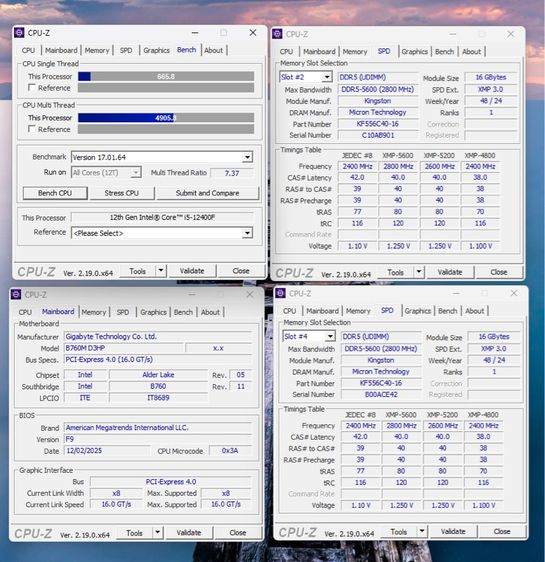
Task: Click BIOS brand American Megatrends International LLC.
Action: (x=158, y=428)
